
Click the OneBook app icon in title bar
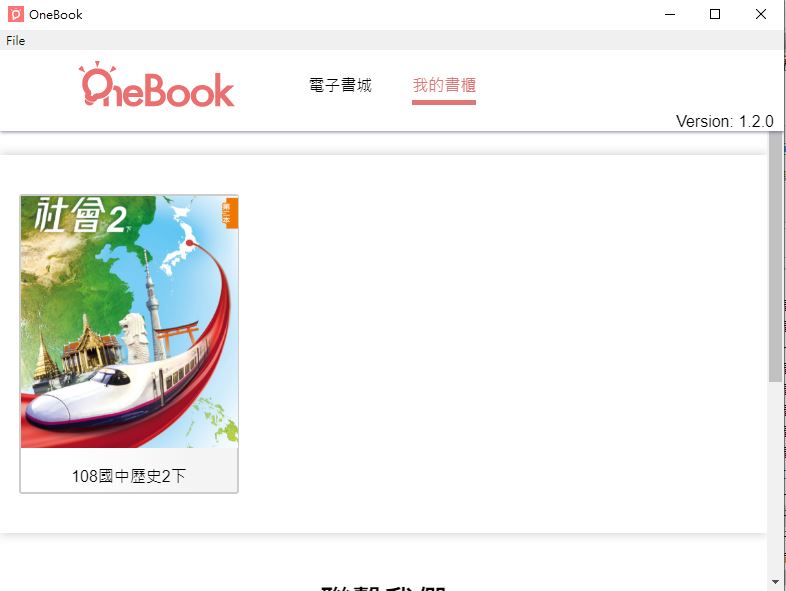(16, 14)
